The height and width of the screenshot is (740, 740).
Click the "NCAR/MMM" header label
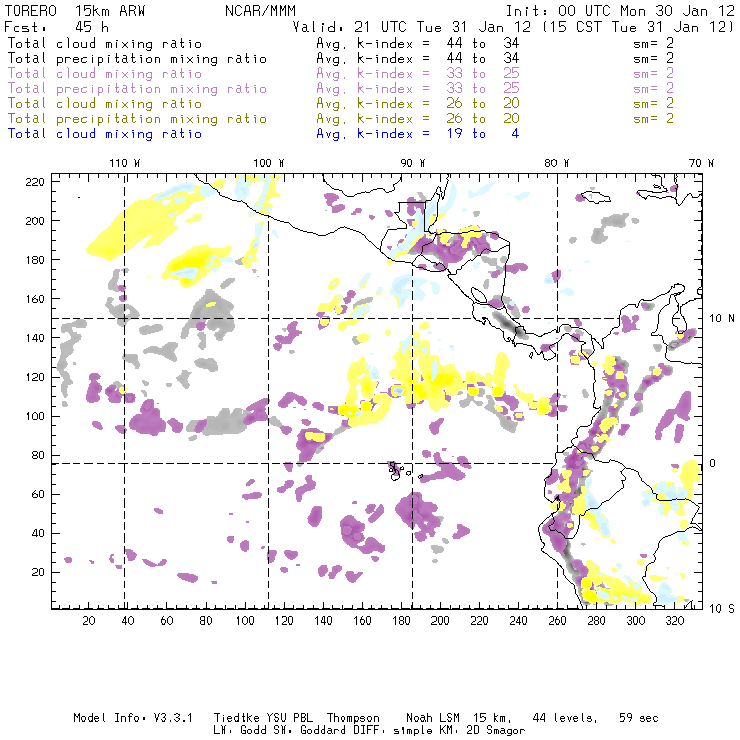(261, 11)
